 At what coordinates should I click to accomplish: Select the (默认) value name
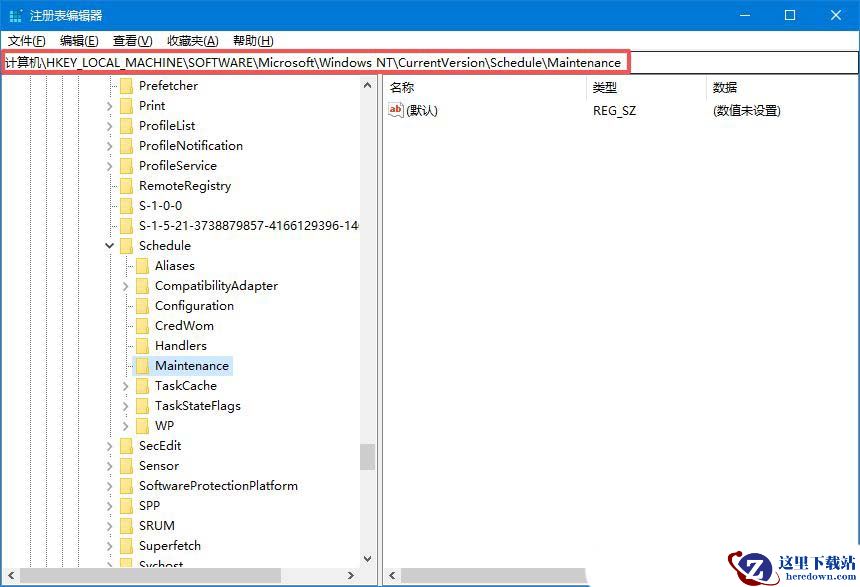click(x=422, y=111)
